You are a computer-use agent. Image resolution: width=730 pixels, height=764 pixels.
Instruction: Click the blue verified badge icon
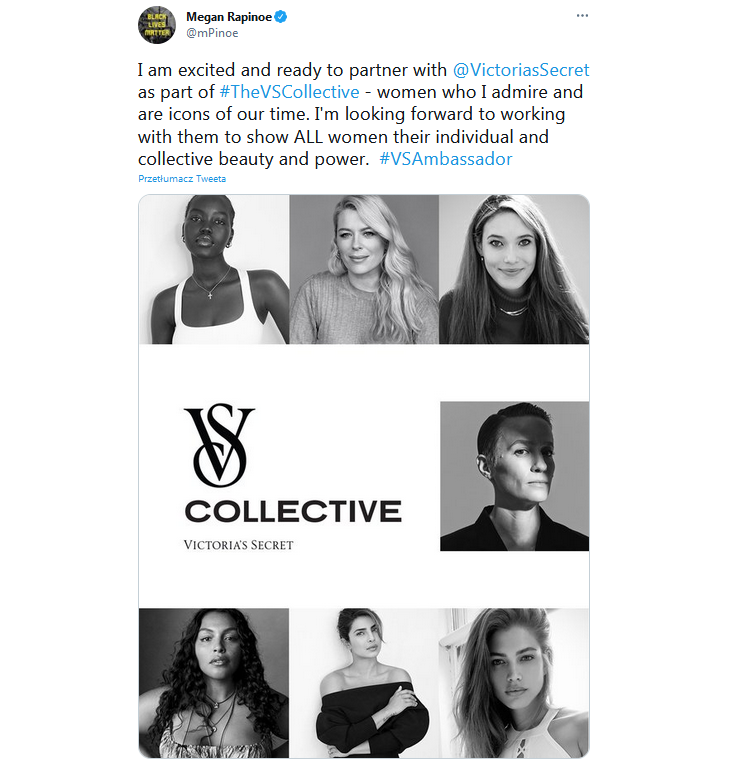coord(281,17)
